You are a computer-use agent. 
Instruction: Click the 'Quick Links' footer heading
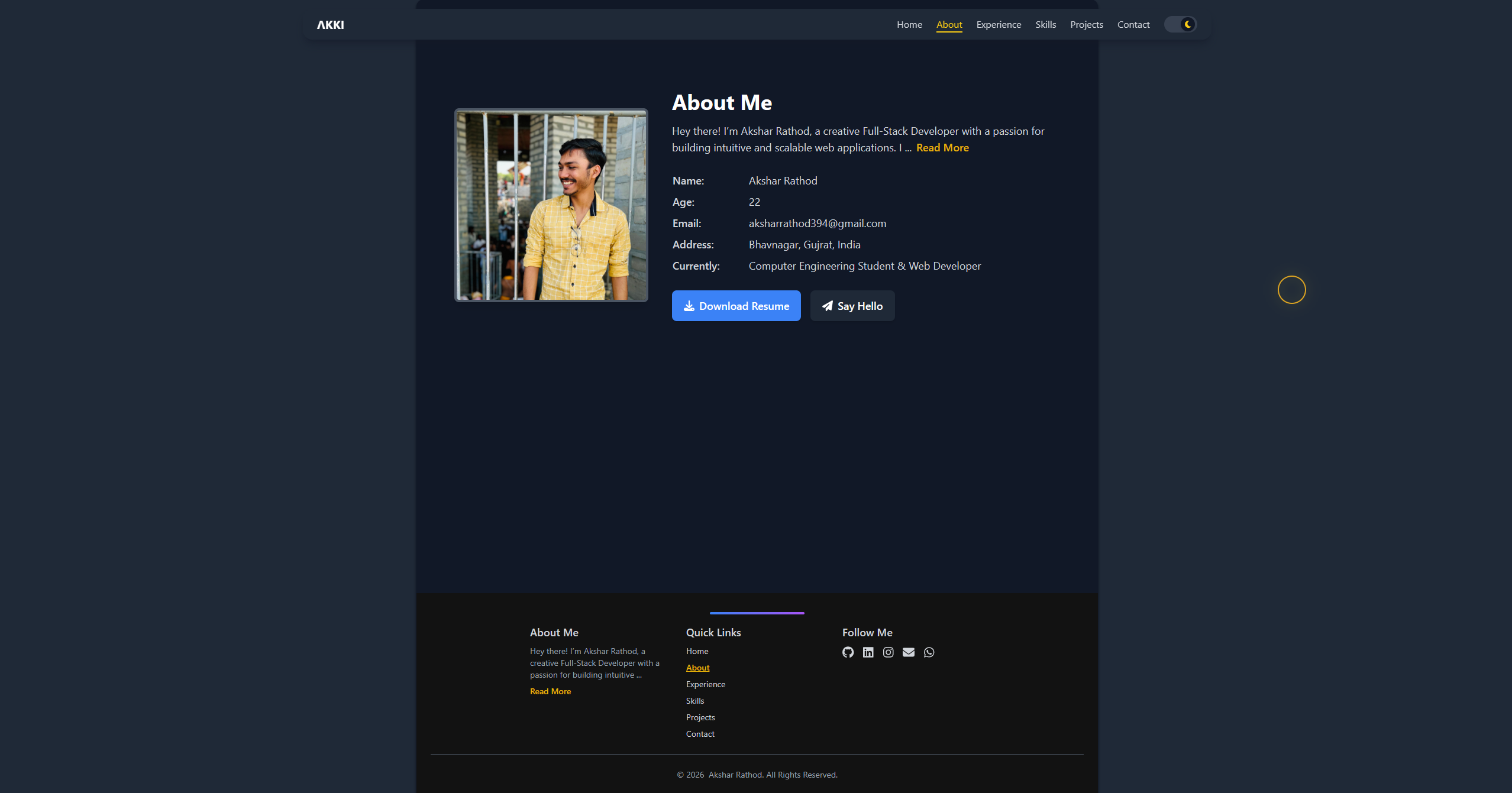(713, 633)
